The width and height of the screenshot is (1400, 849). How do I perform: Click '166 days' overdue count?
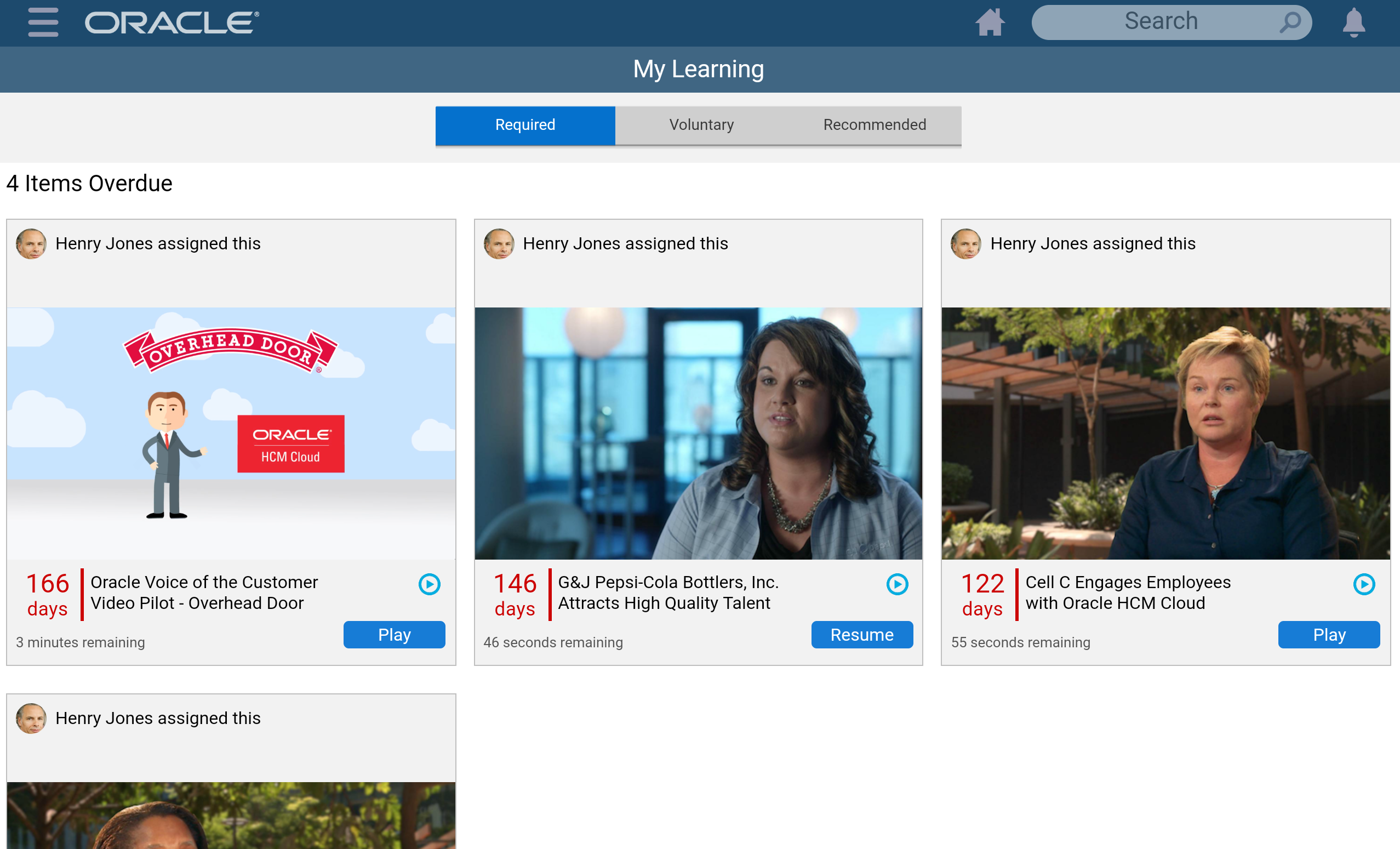coord(48,595)
